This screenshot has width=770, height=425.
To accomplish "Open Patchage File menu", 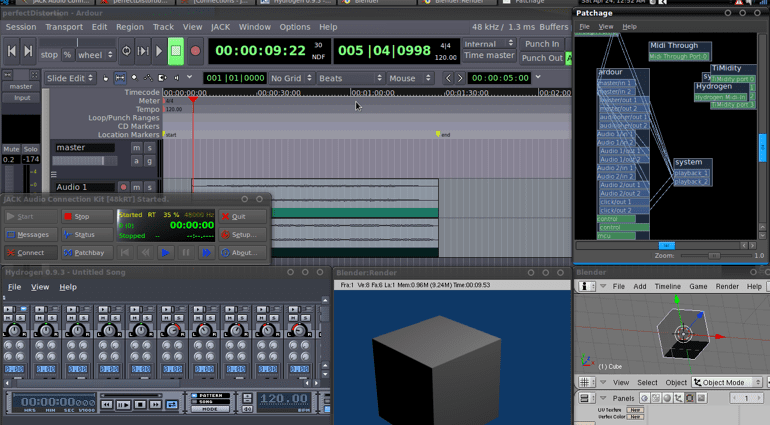I will pyautogui.click(x=584, y=27).
